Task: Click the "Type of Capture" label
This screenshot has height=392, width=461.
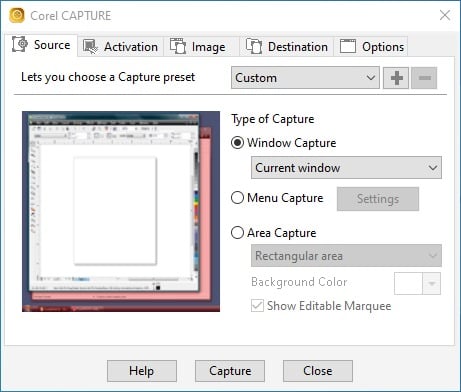Action: (x=273, y=119)
